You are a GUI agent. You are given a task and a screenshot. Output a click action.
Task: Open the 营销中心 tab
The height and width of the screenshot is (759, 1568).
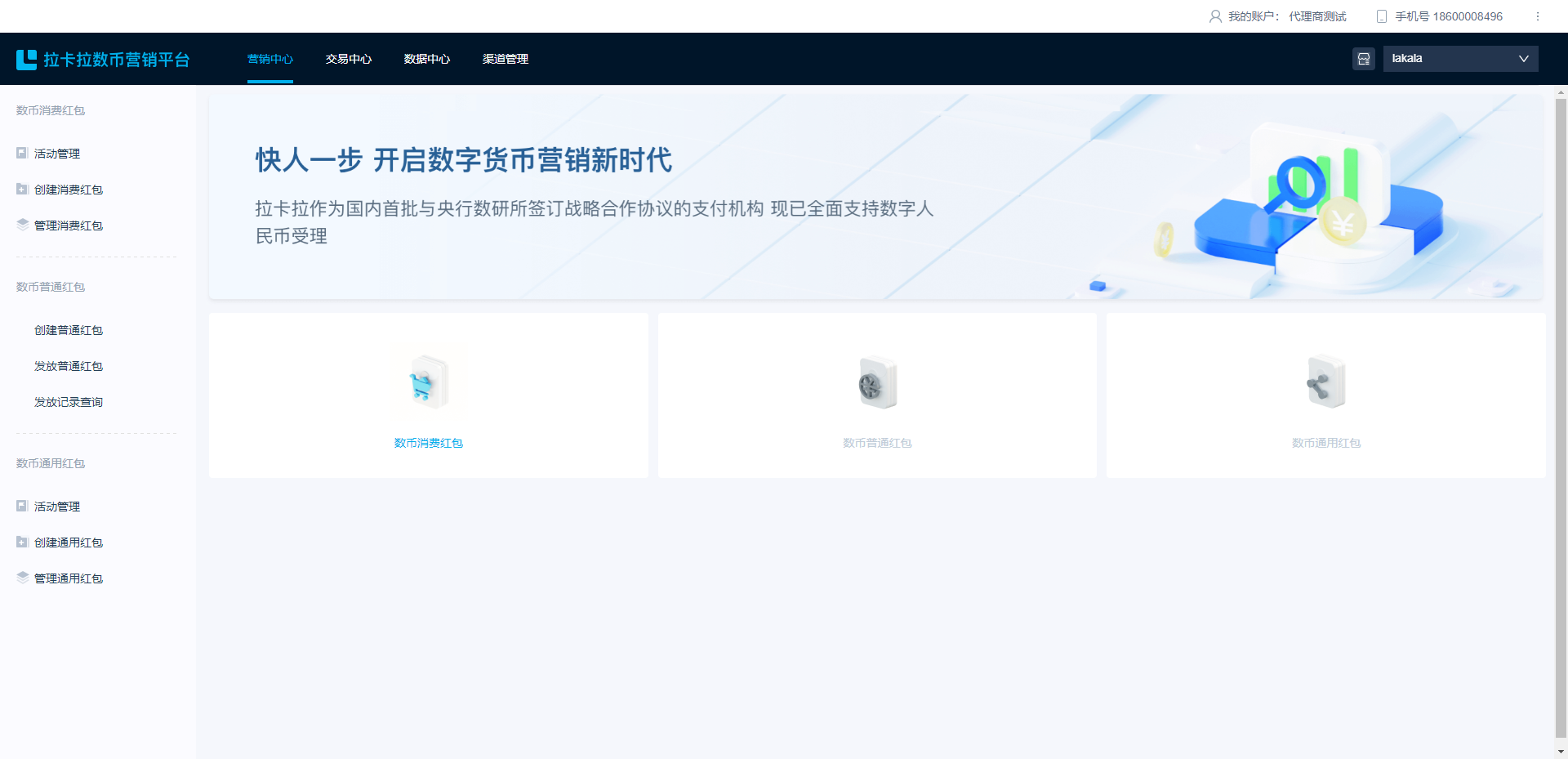[270, 59]
